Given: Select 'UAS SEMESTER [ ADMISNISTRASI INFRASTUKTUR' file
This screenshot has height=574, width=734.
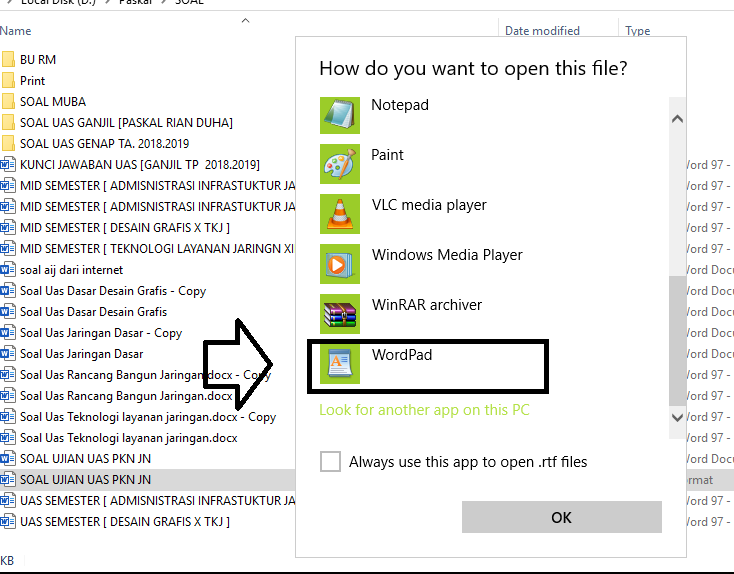Looking at the screenshot, I should [x=157, y=501].
